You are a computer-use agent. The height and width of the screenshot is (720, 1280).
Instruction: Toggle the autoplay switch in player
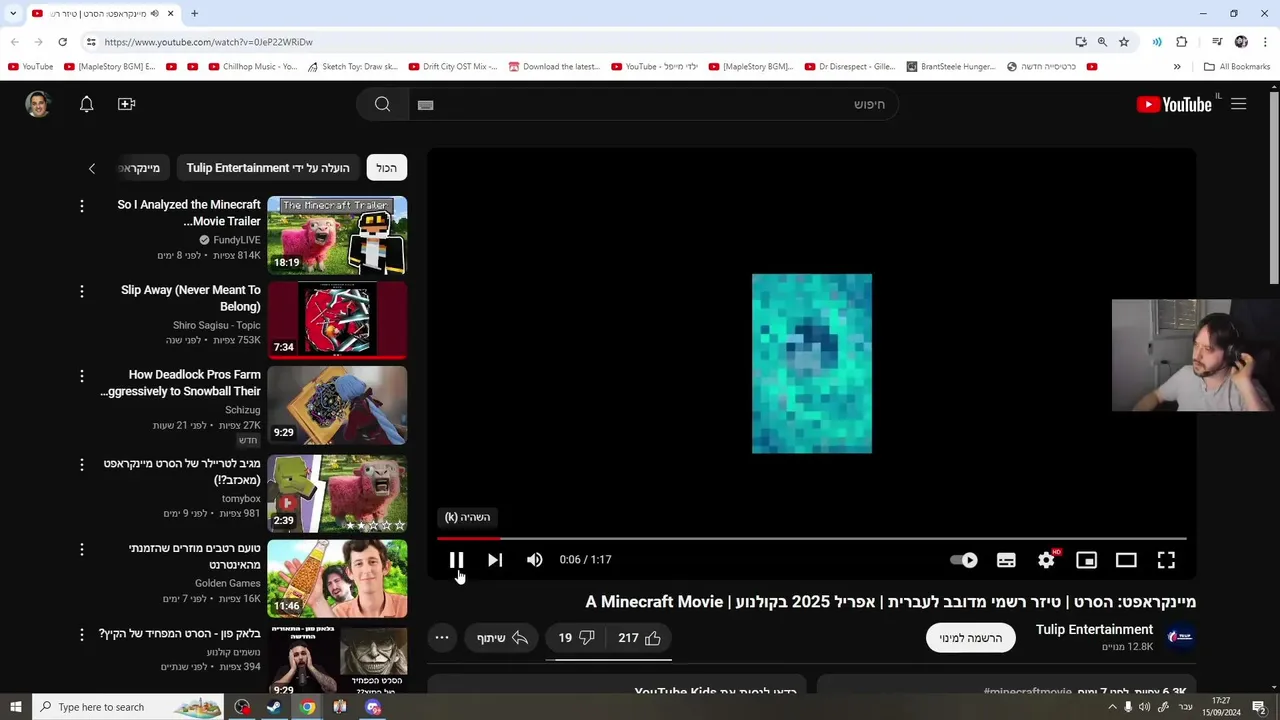(964, 560)
